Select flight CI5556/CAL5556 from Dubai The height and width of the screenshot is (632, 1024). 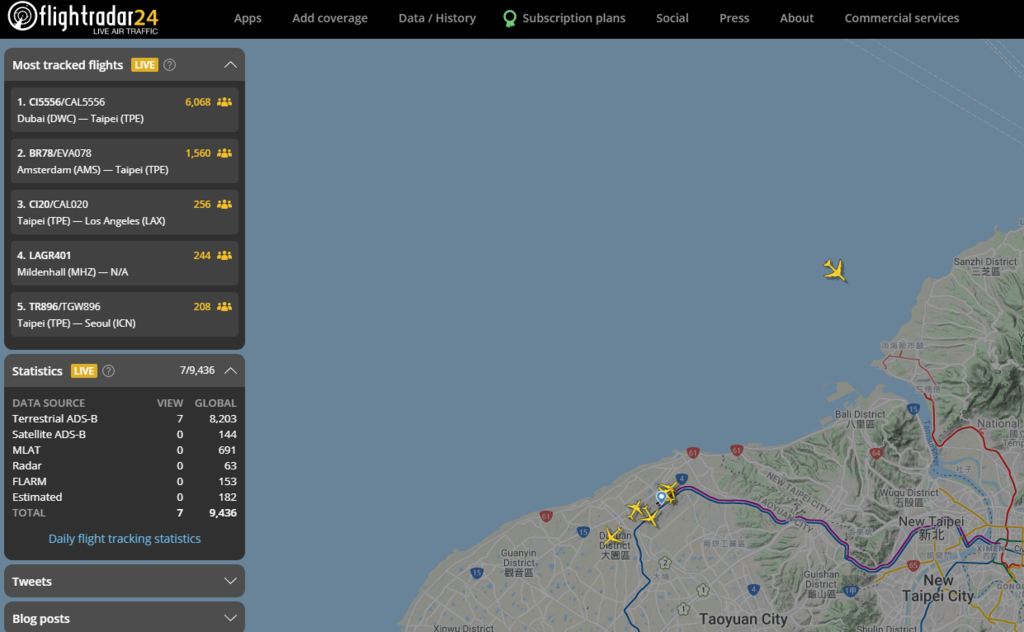[124, 110]
